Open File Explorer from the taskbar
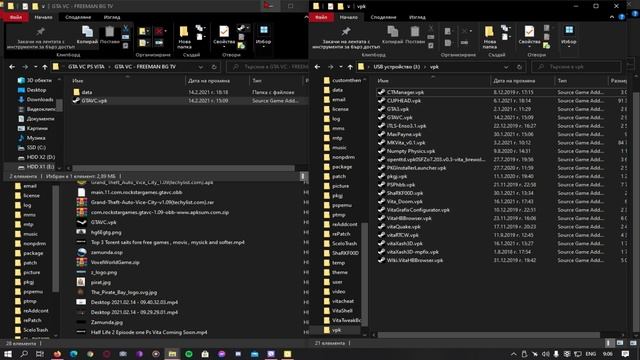Image resolution: width=640 pixels, height=360 pixels. (172, 354)
